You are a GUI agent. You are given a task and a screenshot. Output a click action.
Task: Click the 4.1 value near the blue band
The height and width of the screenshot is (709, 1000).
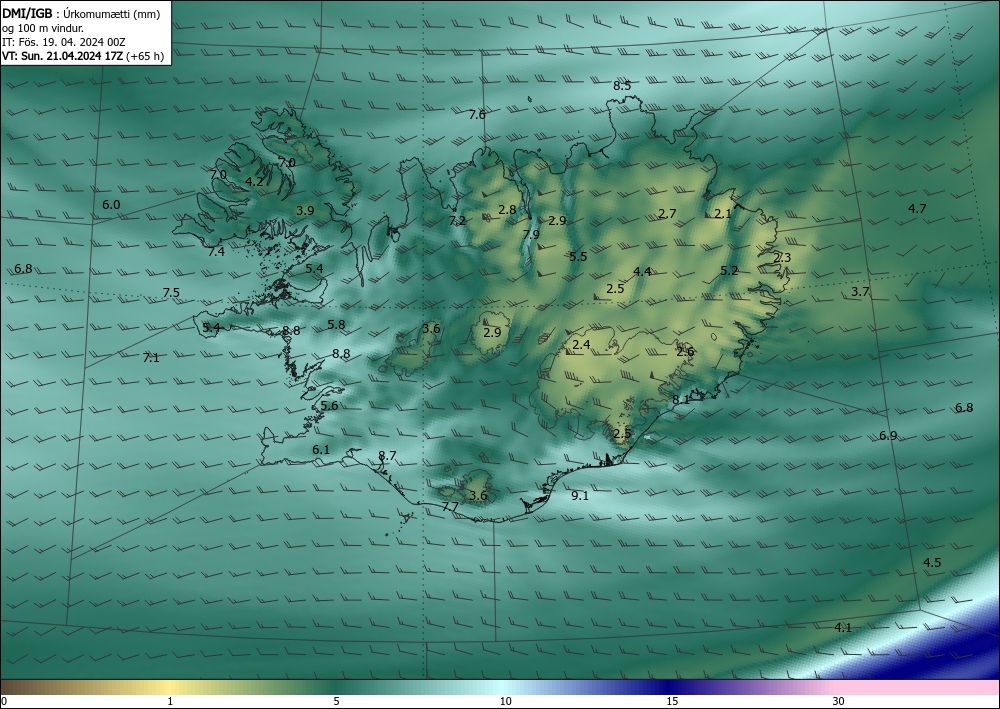(842, 627)
